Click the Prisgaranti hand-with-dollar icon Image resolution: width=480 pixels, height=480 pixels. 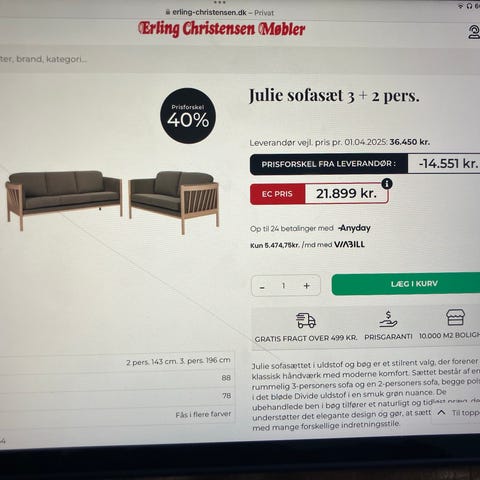388,319
